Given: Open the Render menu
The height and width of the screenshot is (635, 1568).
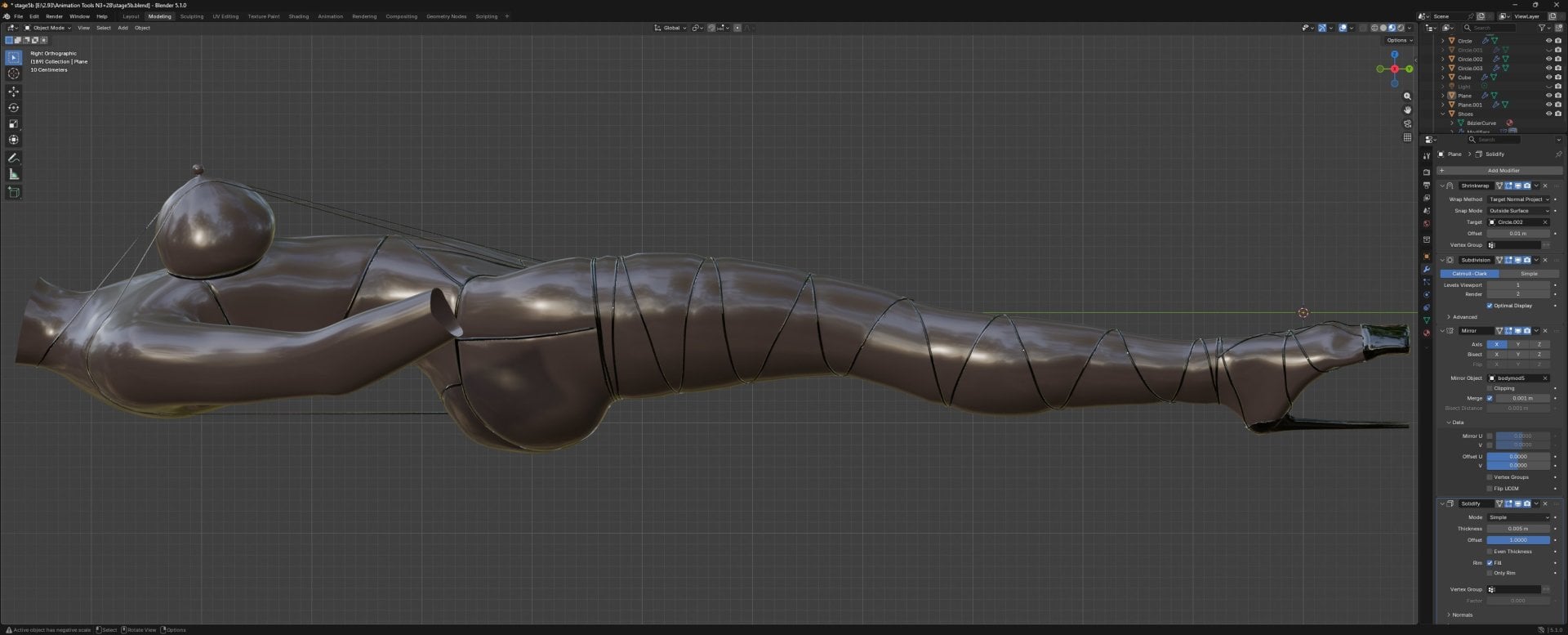Looking at the screenshot, I should 54,16.
